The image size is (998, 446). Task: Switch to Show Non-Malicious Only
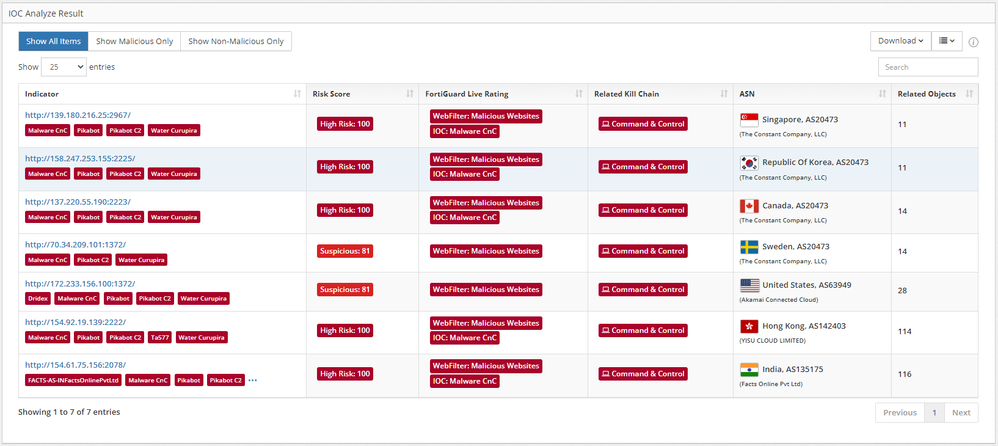click(236, 41)
